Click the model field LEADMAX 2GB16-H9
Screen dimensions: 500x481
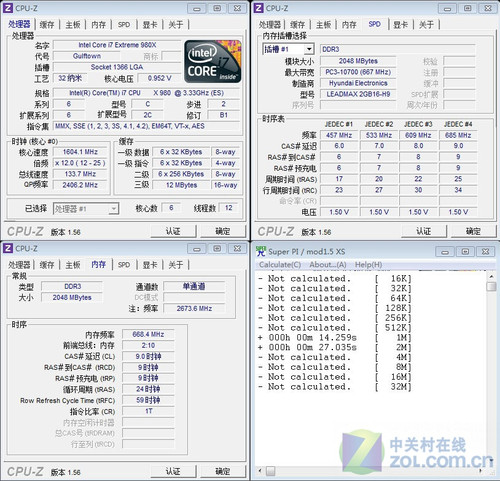click(x=358, y=94)
